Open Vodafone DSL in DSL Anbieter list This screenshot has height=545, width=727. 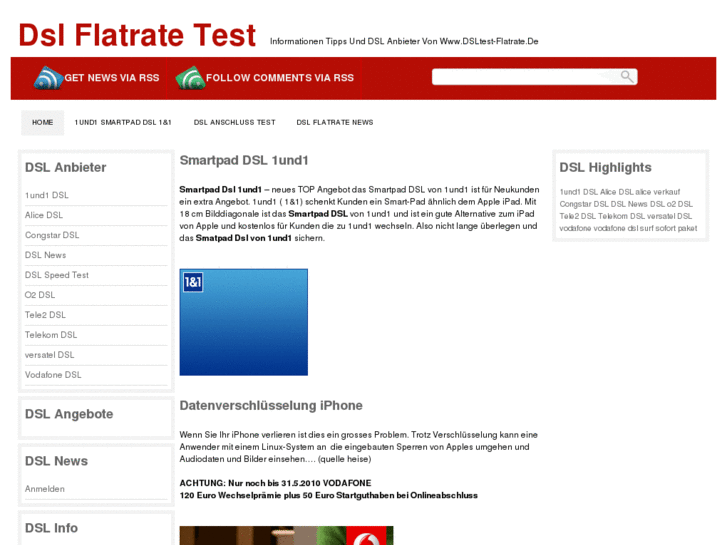coord(53,375)
